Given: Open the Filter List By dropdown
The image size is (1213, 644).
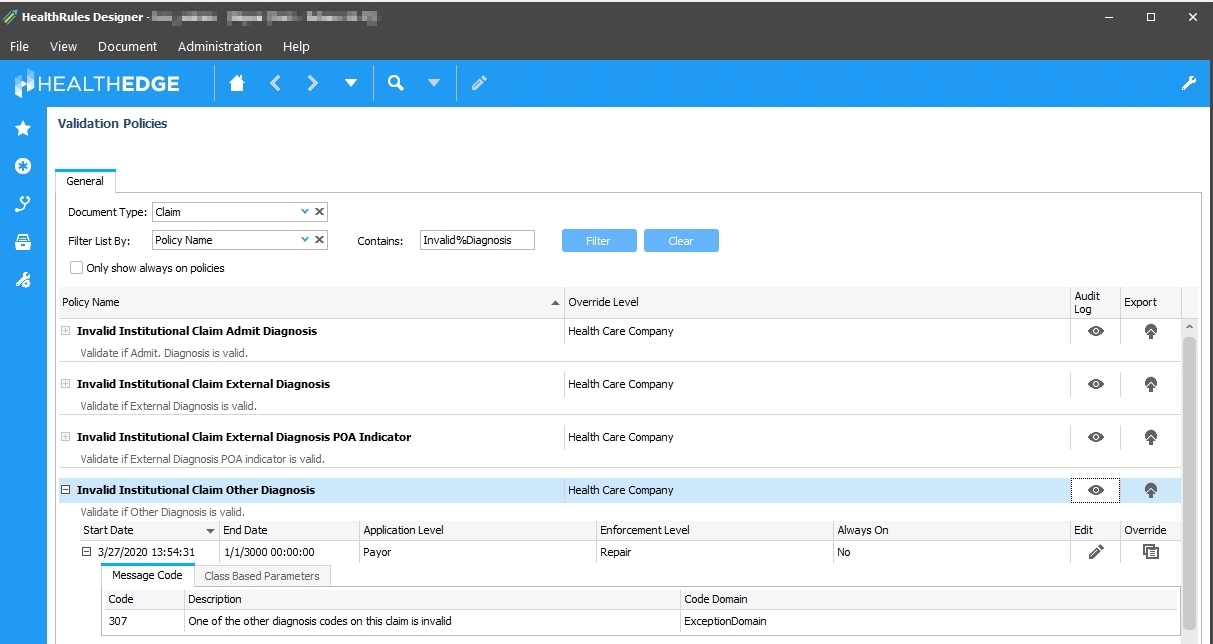Looking at the screenshot, I should pos(304,239).
